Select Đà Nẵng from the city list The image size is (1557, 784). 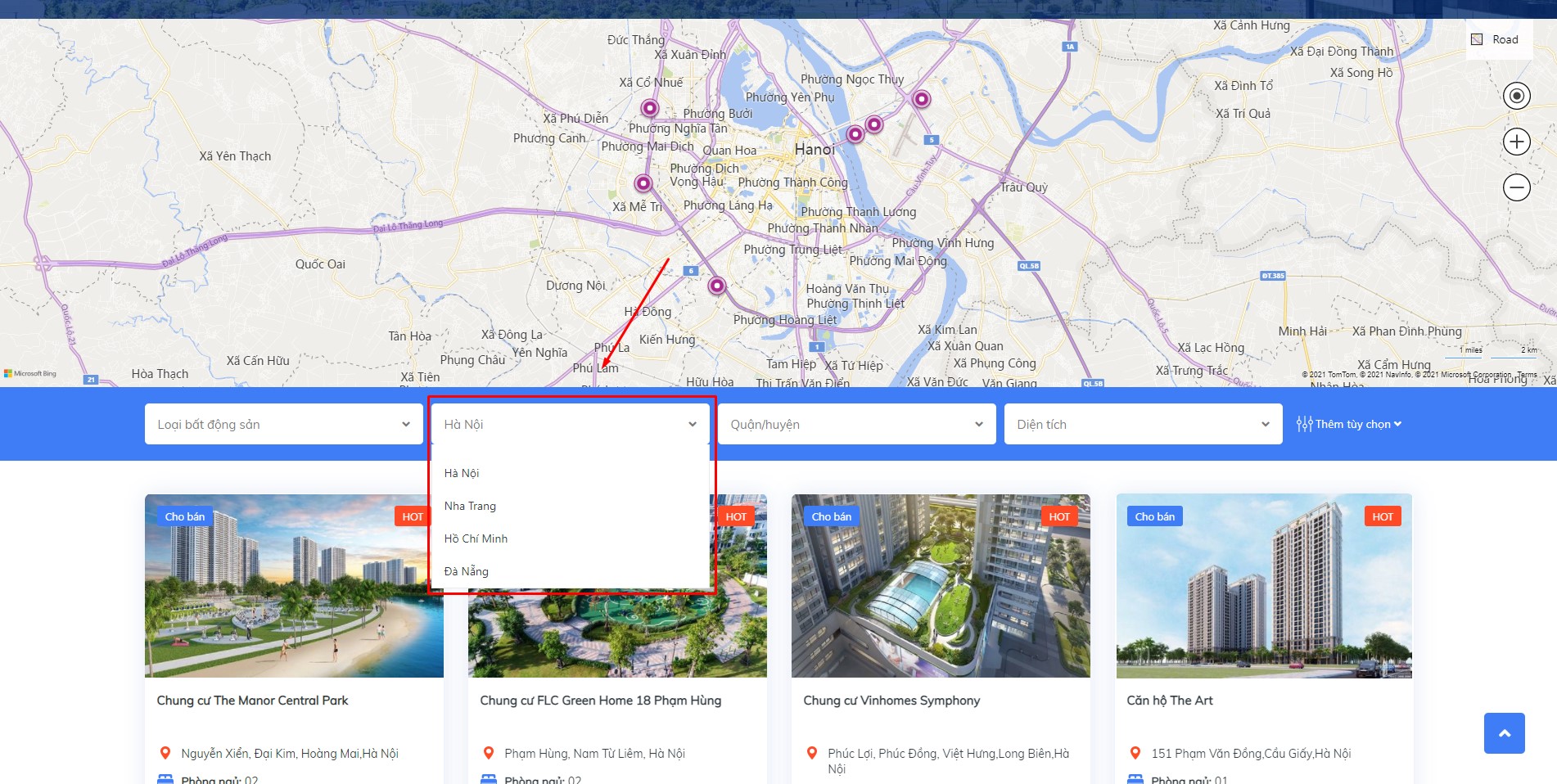[x=571, y=571]
